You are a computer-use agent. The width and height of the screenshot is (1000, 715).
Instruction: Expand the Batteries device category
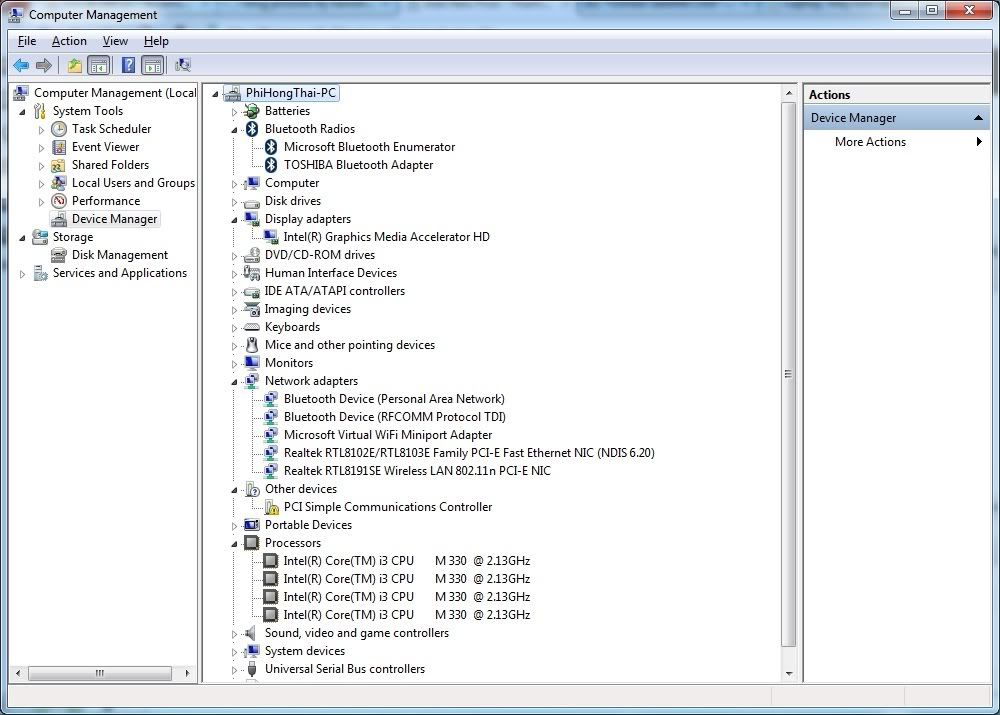pos(235,112)
